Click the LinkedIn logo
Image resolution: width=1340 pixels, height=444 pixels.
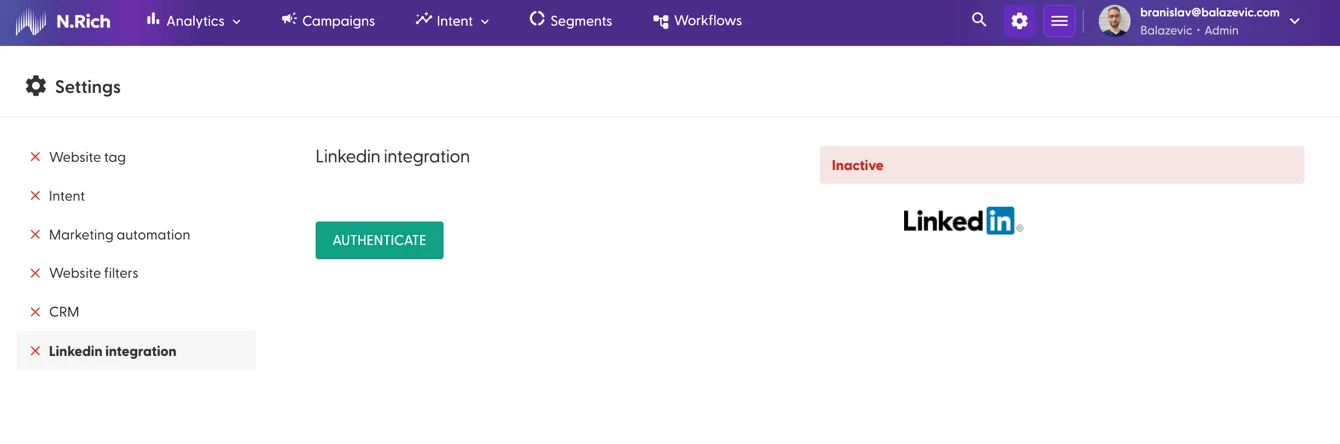point(963,221)
